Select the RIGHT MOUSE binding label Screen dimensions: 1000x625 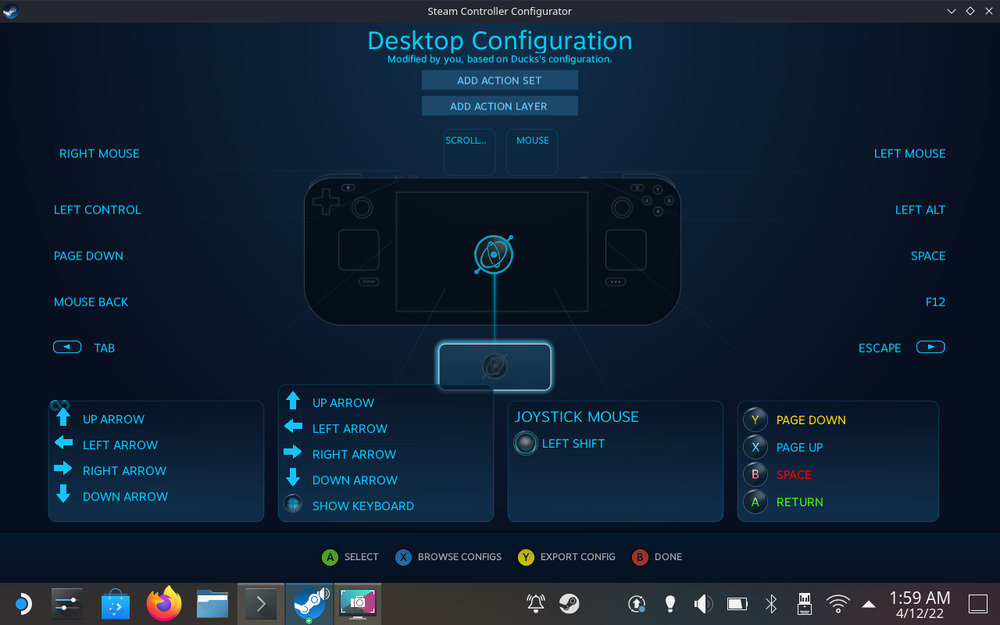(99, 154)
